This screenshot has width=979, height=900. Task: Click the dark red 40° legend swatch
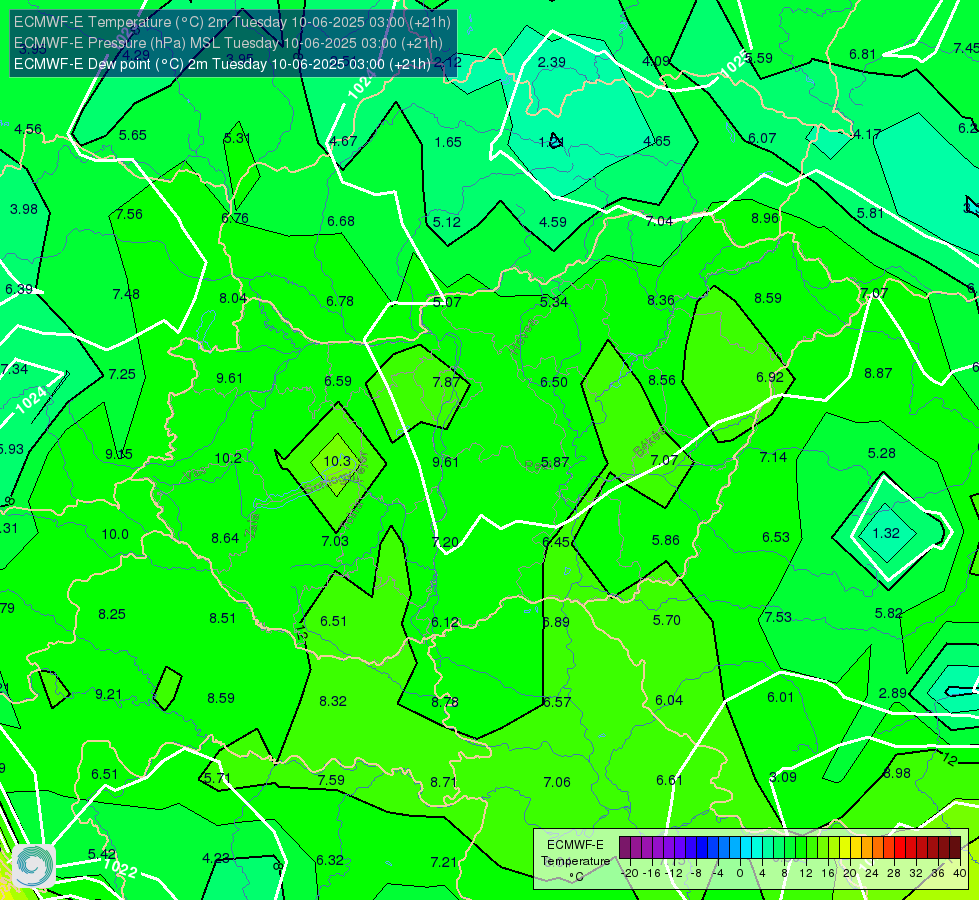point(955,848)
